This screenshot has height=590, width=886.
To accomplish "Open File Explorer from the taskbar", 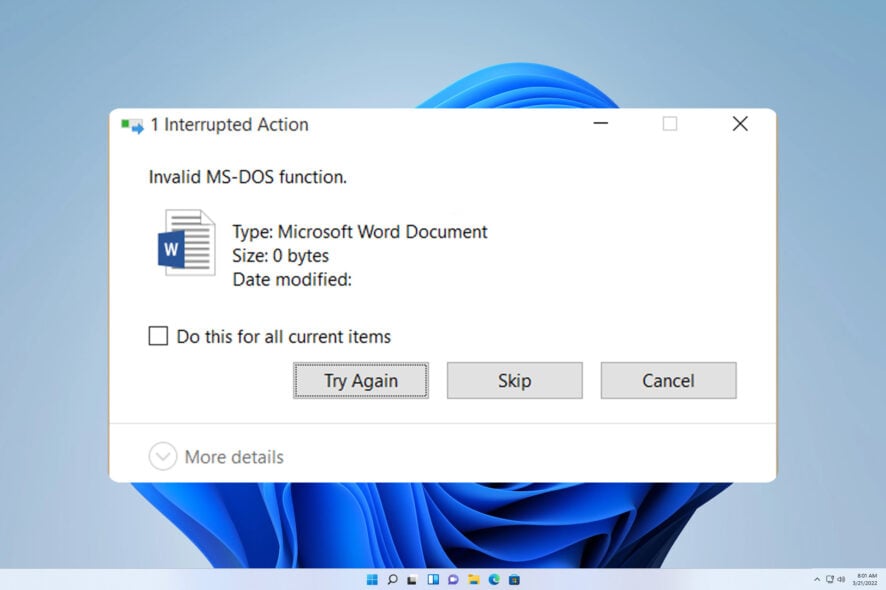I will point(474,579).
